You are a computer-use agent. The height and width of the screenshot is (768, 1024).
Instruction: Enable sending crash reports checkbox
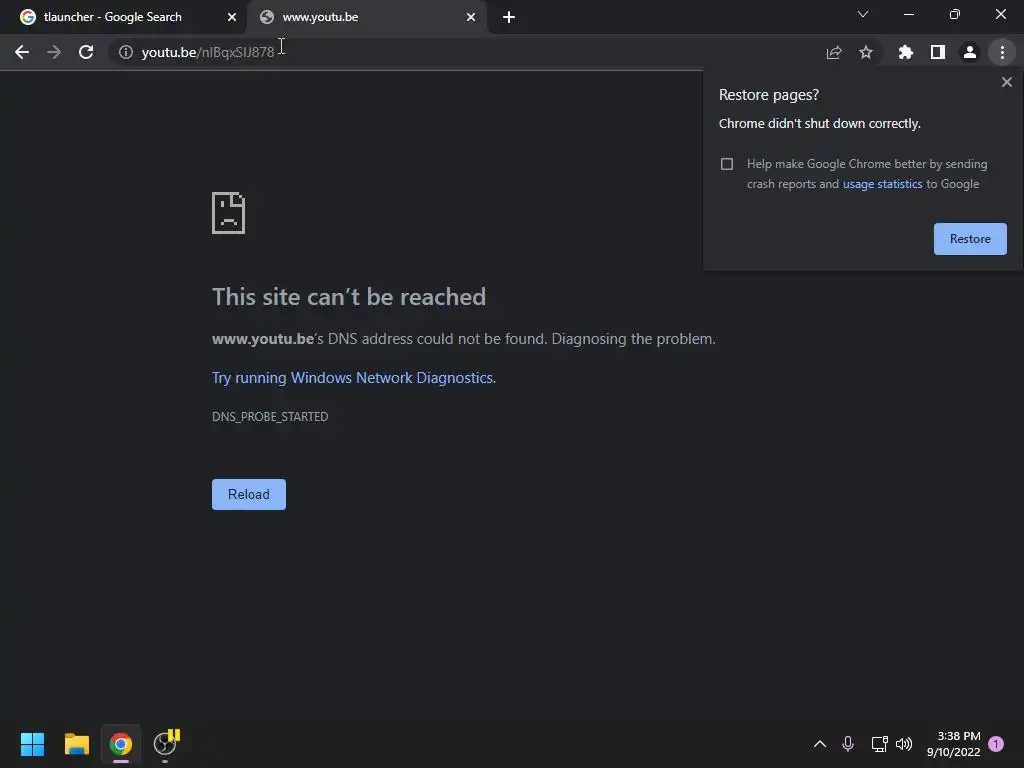[x=727, y=164]
